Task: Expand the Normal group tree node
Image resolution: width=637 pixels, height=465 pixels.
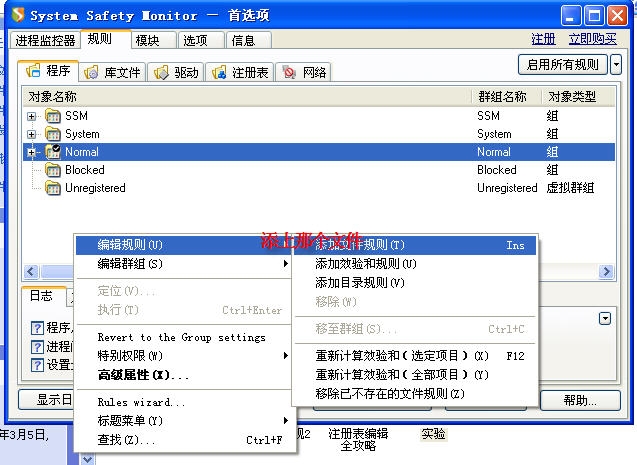Action: tap(31, 152)
